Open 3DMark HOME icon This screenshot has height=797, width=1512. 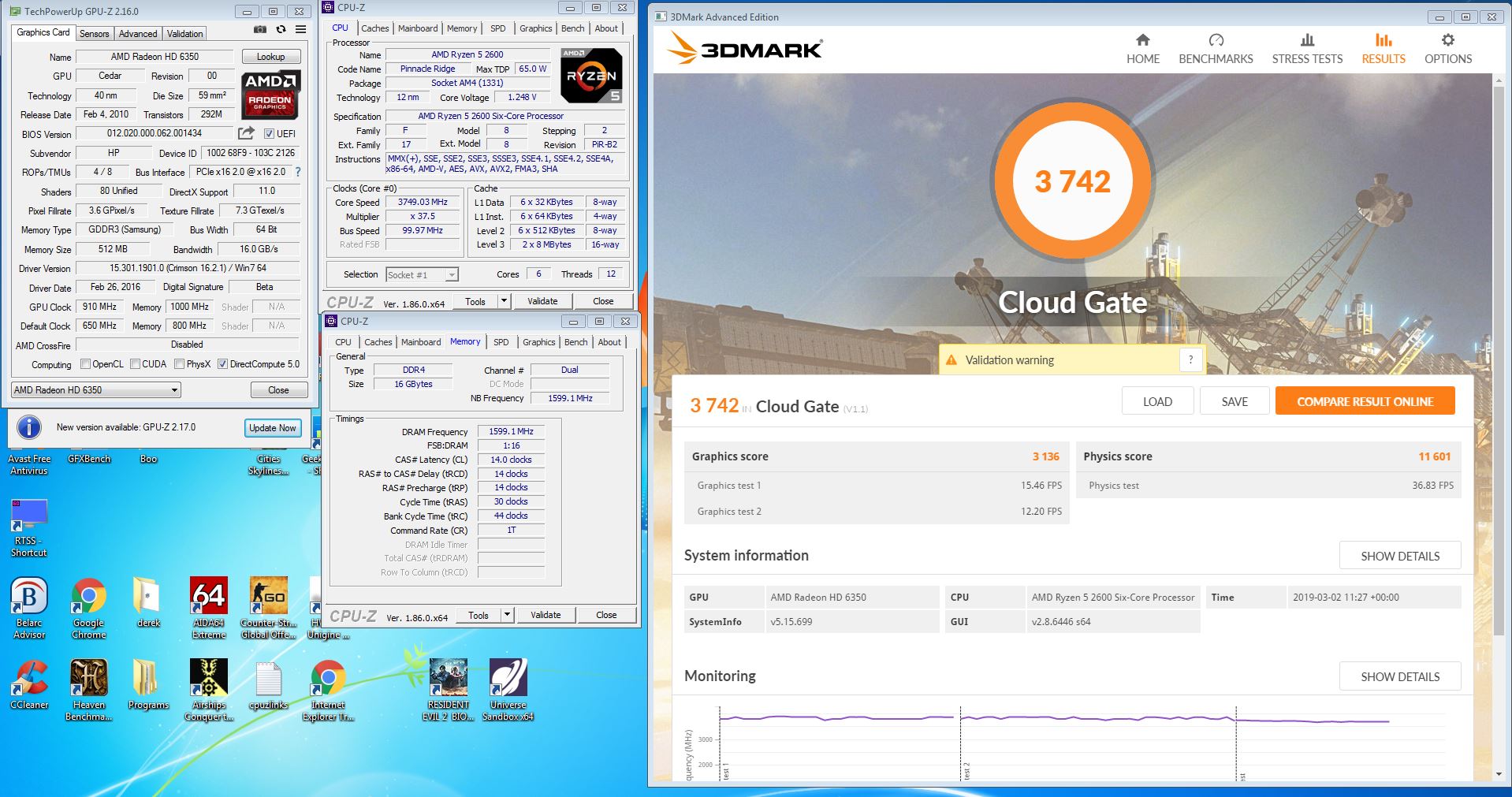point(1142,40)
